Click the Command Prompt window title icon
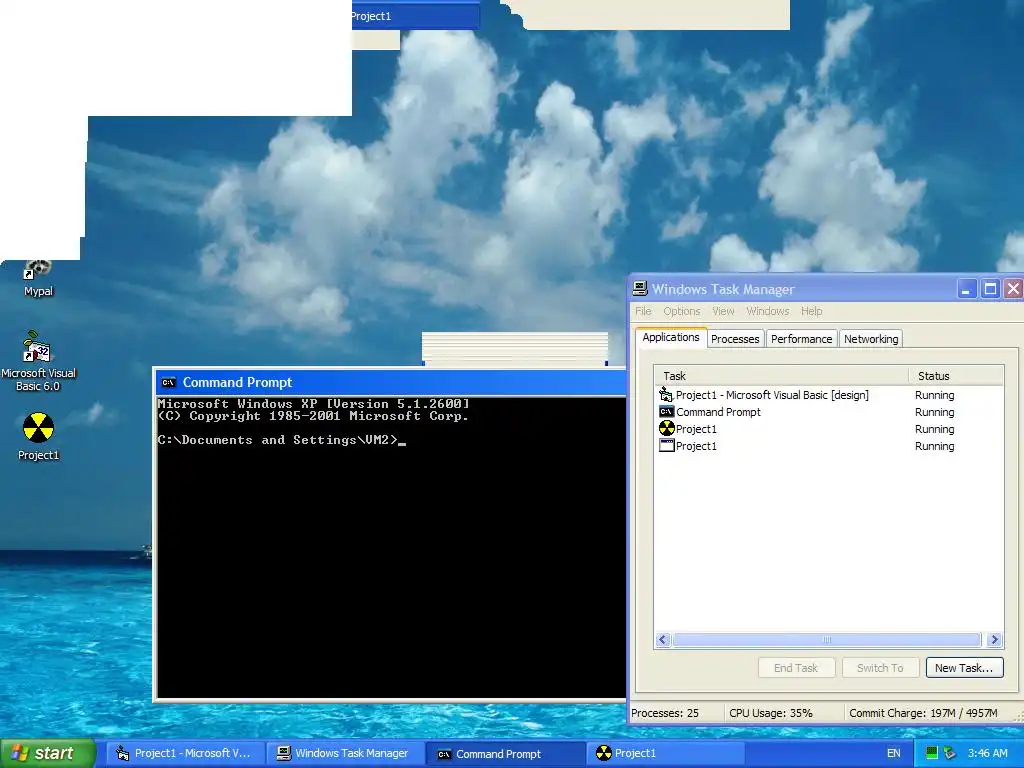The image size is (1024, 768). (x=168, y=383)
